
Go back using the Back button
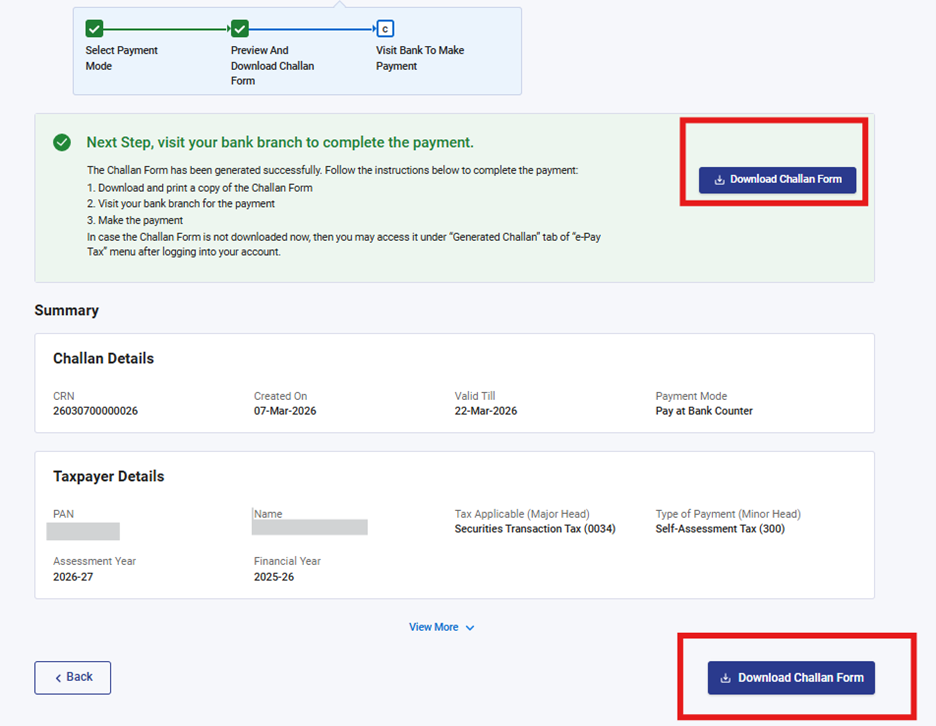(x=73, y=677)
